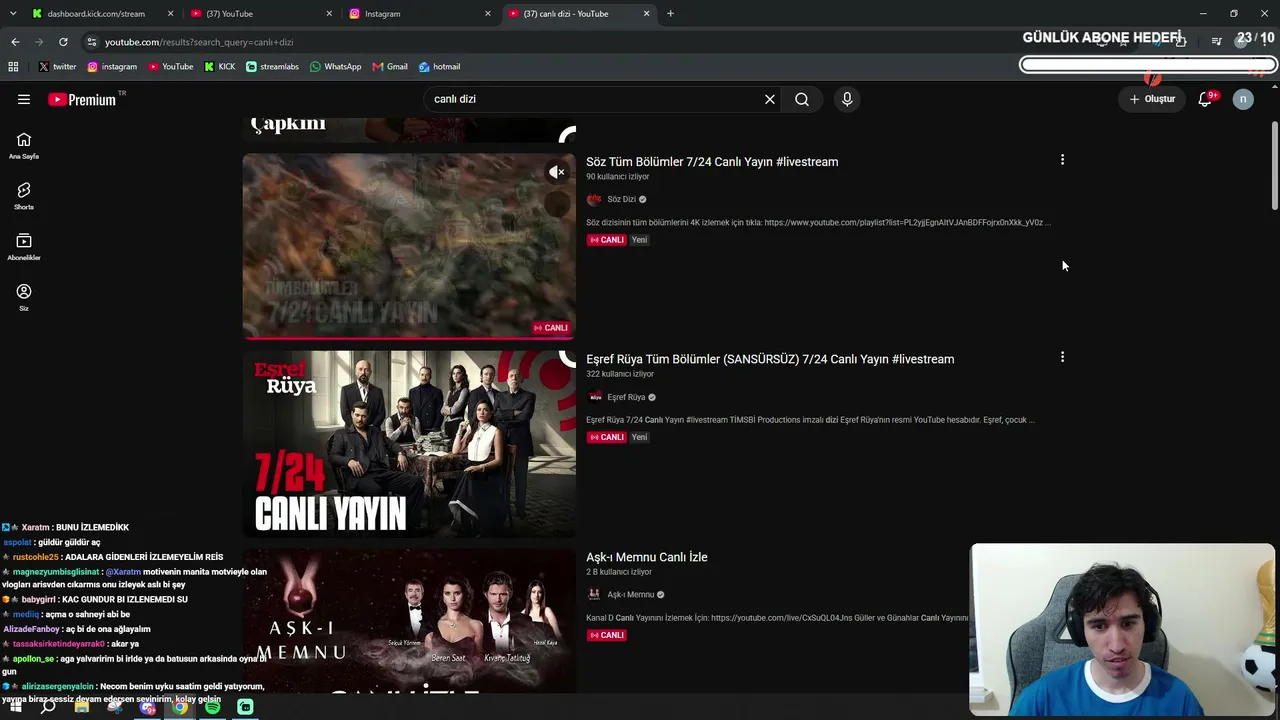Open the account avatar menu
This screenshot has height=720, width=1280.
tap(1243, 99)
